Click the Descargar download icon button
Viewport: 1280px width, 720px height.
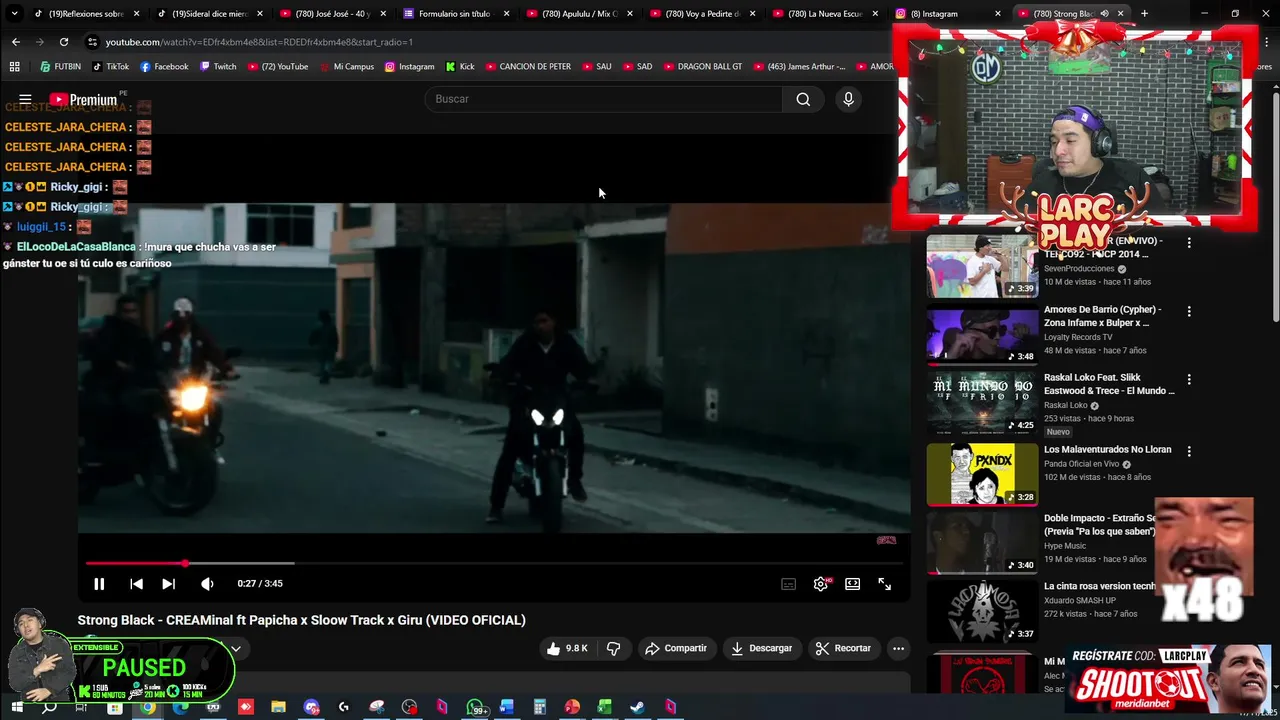pyautogui.click(x=761, y=648)
